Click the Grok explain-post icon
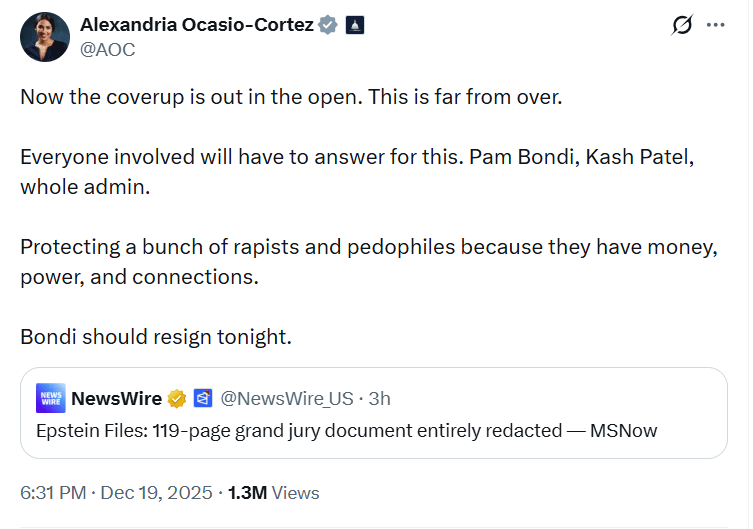This screenshot has width=753, height=529. [x=682, y=26]
